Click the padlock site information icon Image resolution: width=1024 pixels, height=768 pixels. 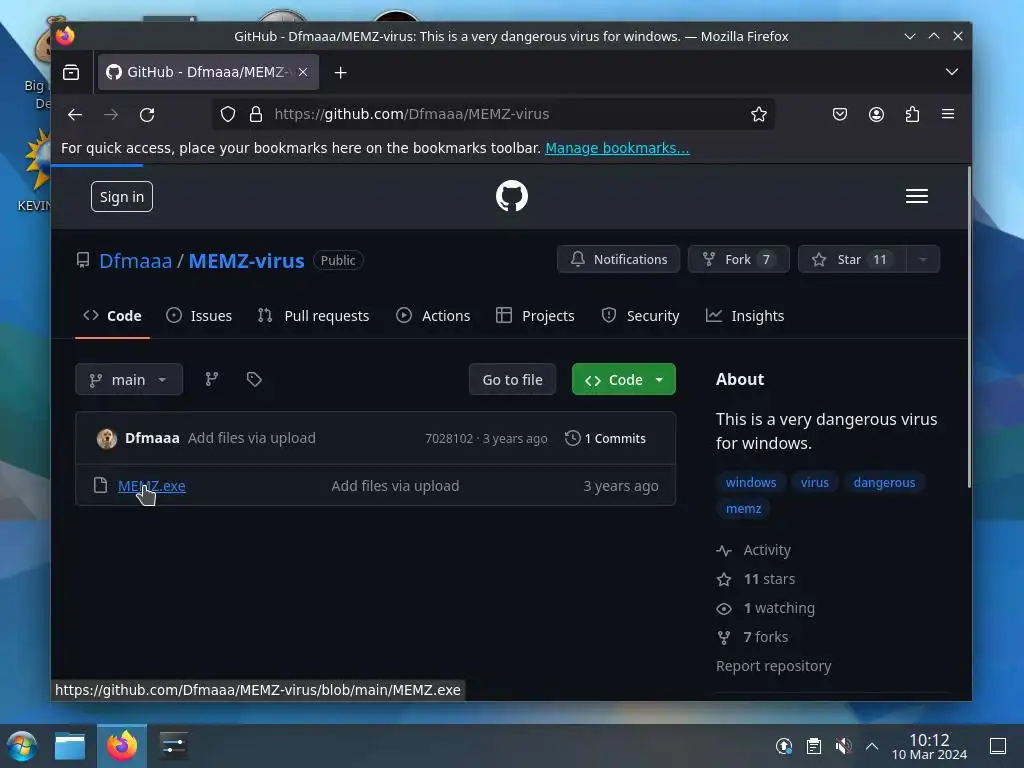click(x=256, y=114)
